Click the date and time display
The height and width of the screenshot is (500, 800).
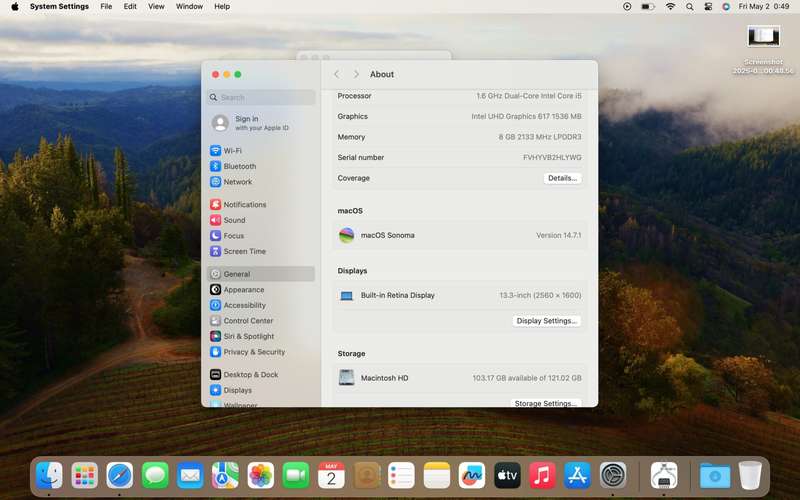(x=764, y=7)
